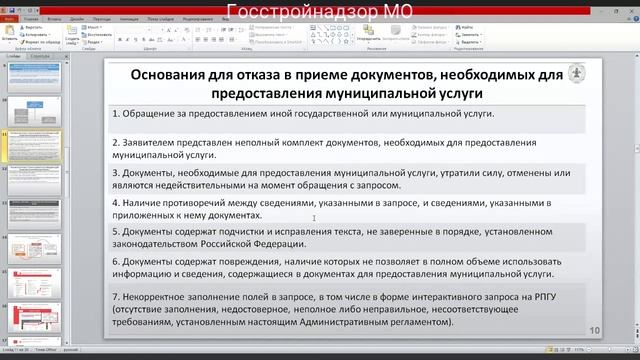Open the slide Layout (Макет) dropdown

pos(91,27)
